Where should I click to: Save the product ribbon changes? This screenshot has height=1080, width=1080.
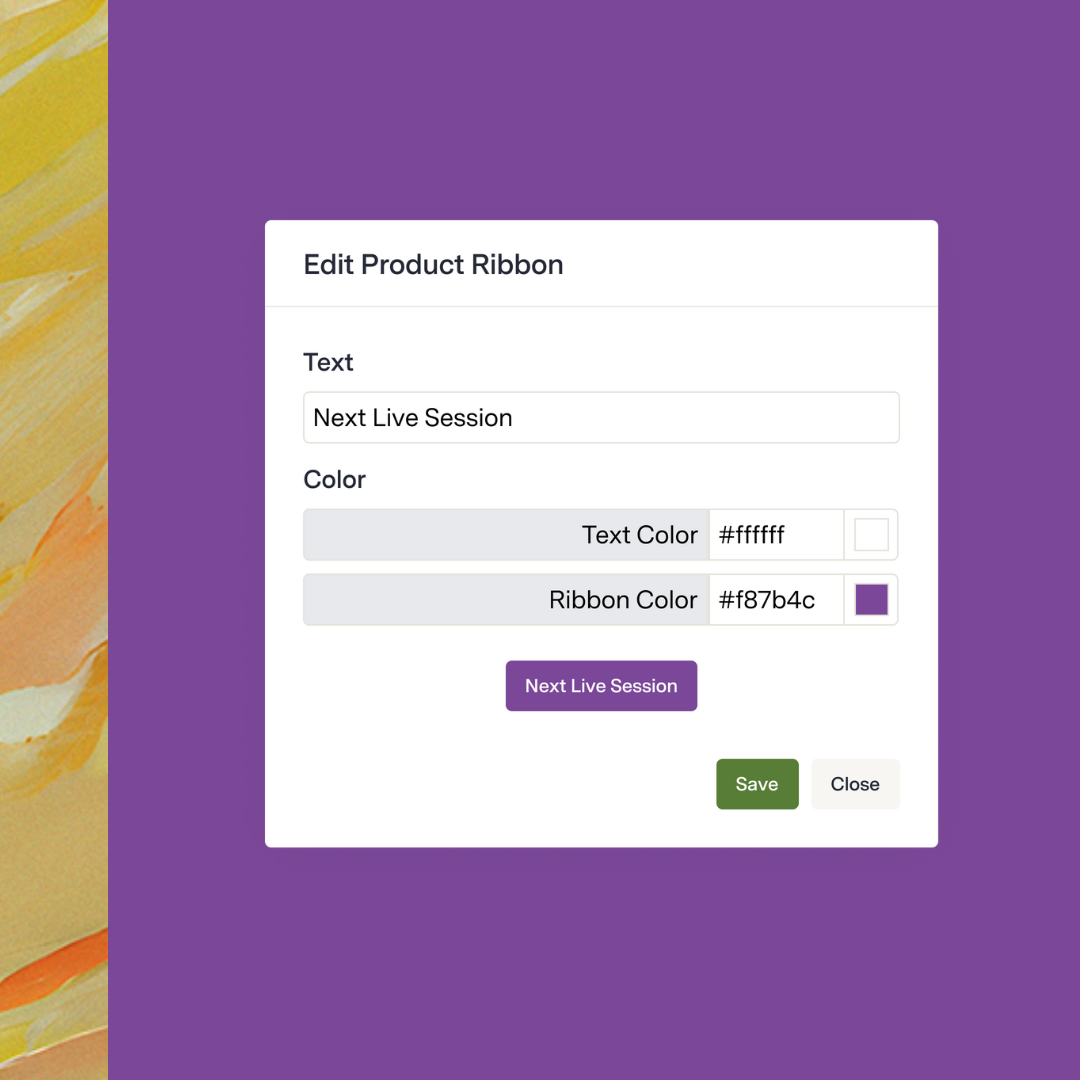pyautogui.click(x=757, y=784)
